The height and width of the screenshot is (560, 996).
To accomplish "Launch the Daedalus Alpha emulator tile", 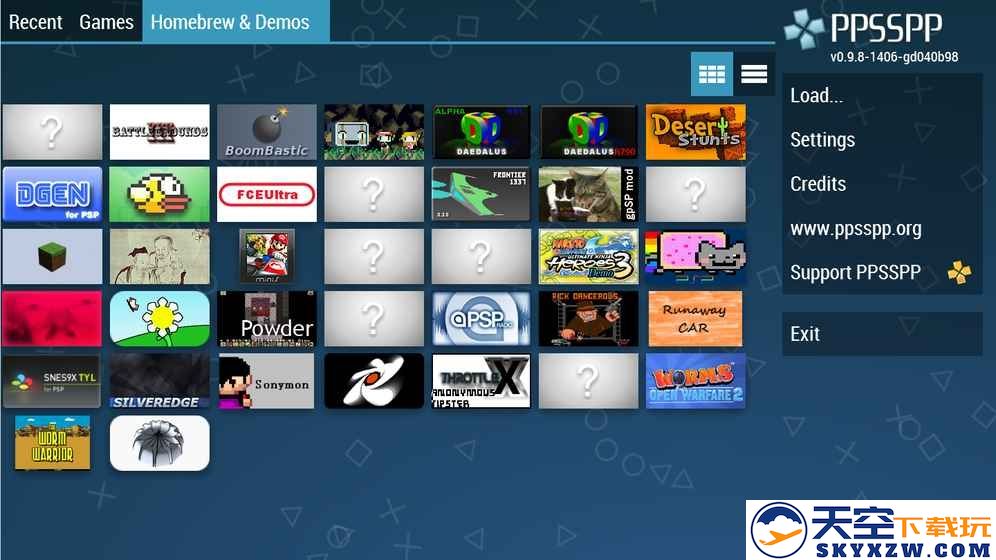I will coord(481,132).
